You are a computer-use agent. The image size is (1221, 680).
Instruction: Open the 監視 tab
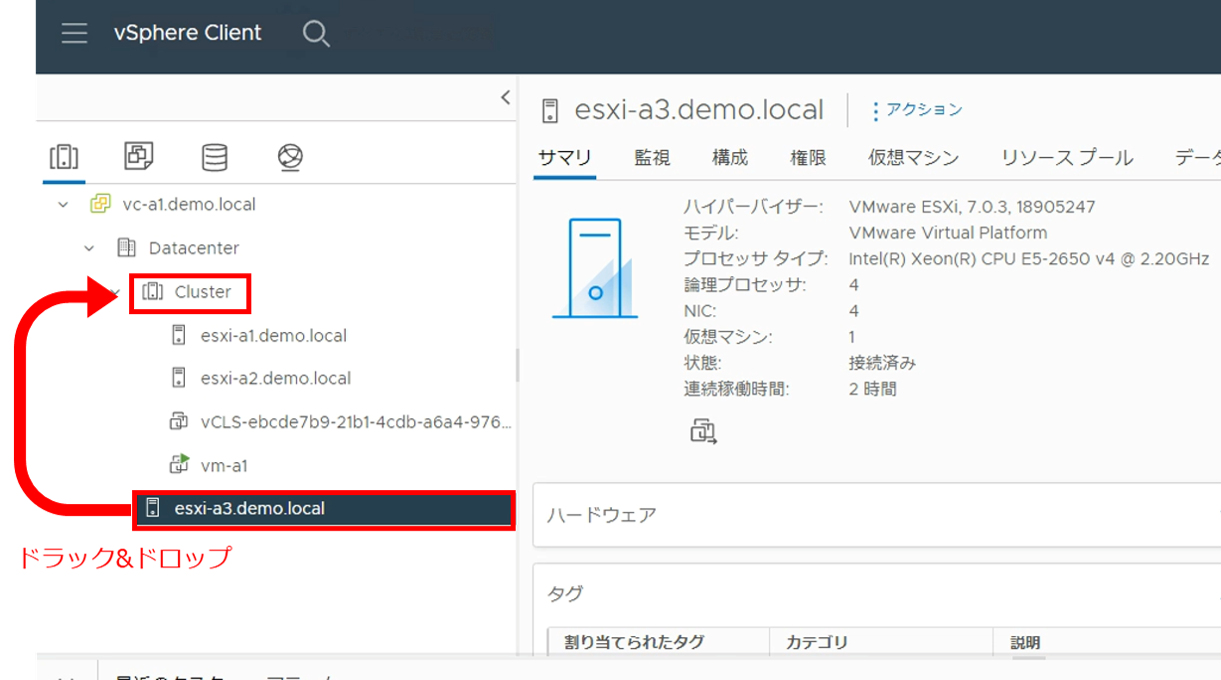[652, 158]
